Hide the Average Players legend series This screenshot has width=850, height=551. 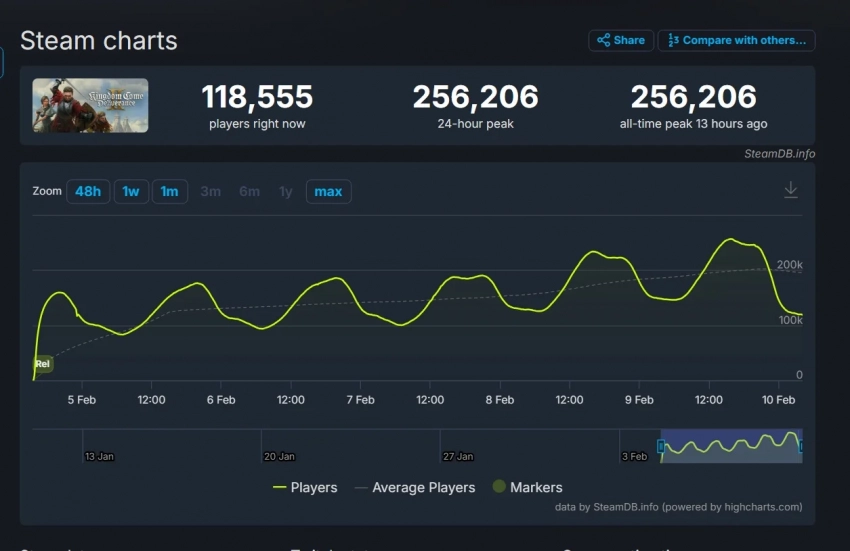[x=414, y=488]
